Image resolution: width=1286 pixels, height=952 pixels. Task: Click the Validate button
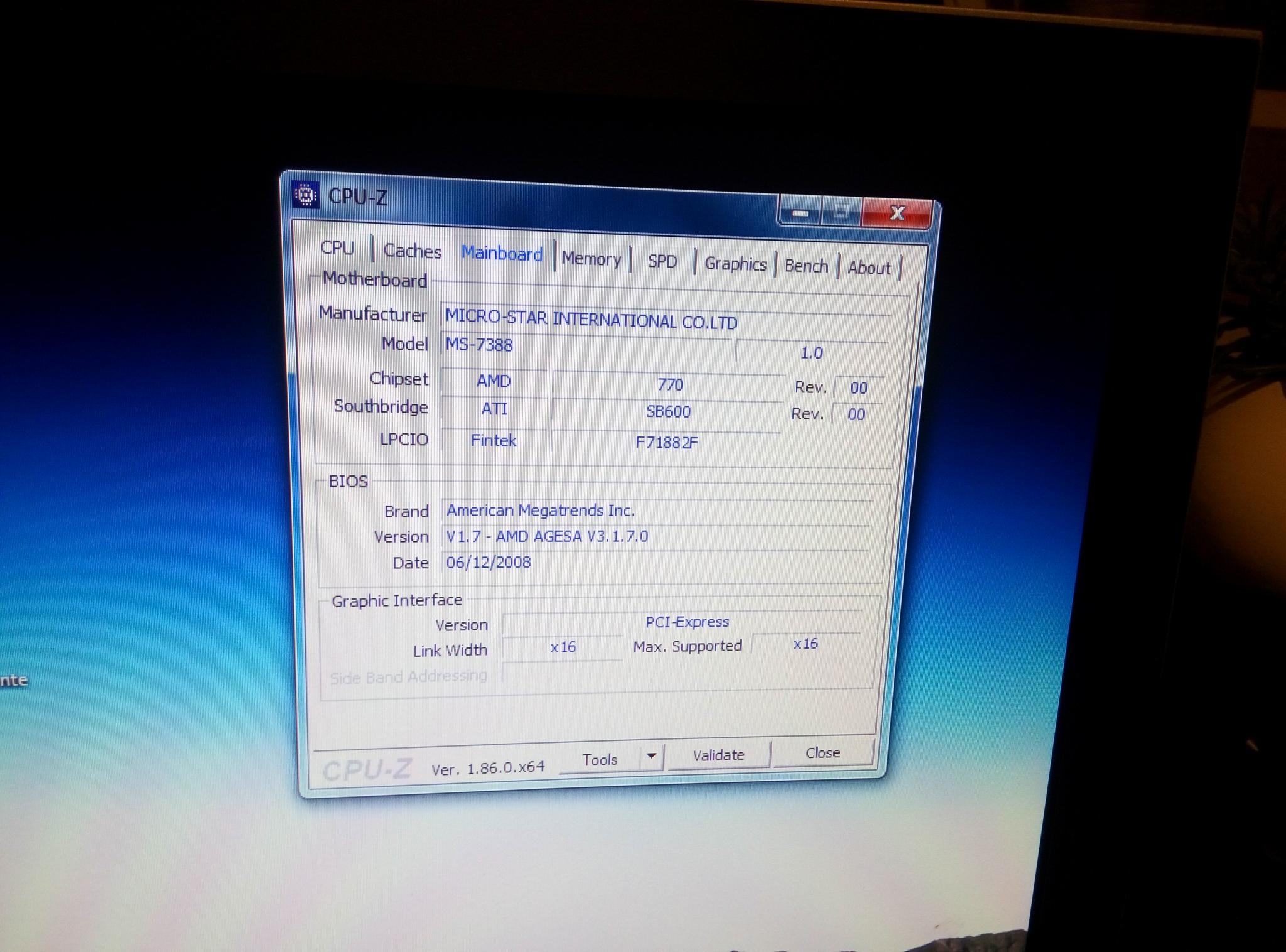[x=718, y=755]
